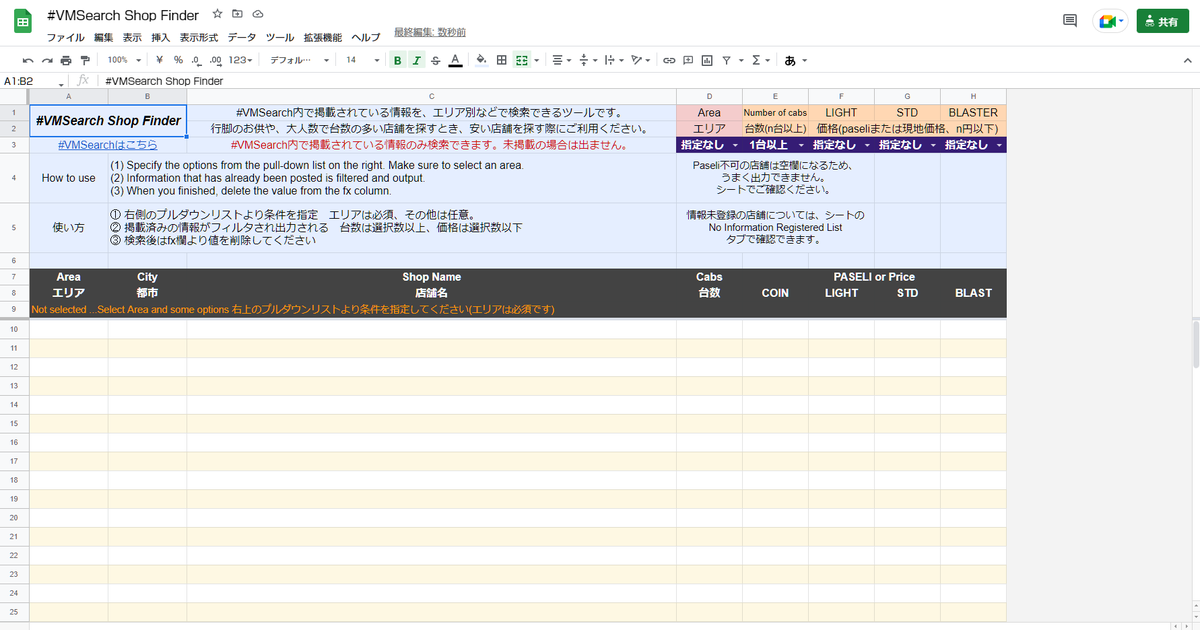Image resolution: width=1200 pixels, height=630 pixels.
Task: Open the font family dropdown
Action: 299,60
